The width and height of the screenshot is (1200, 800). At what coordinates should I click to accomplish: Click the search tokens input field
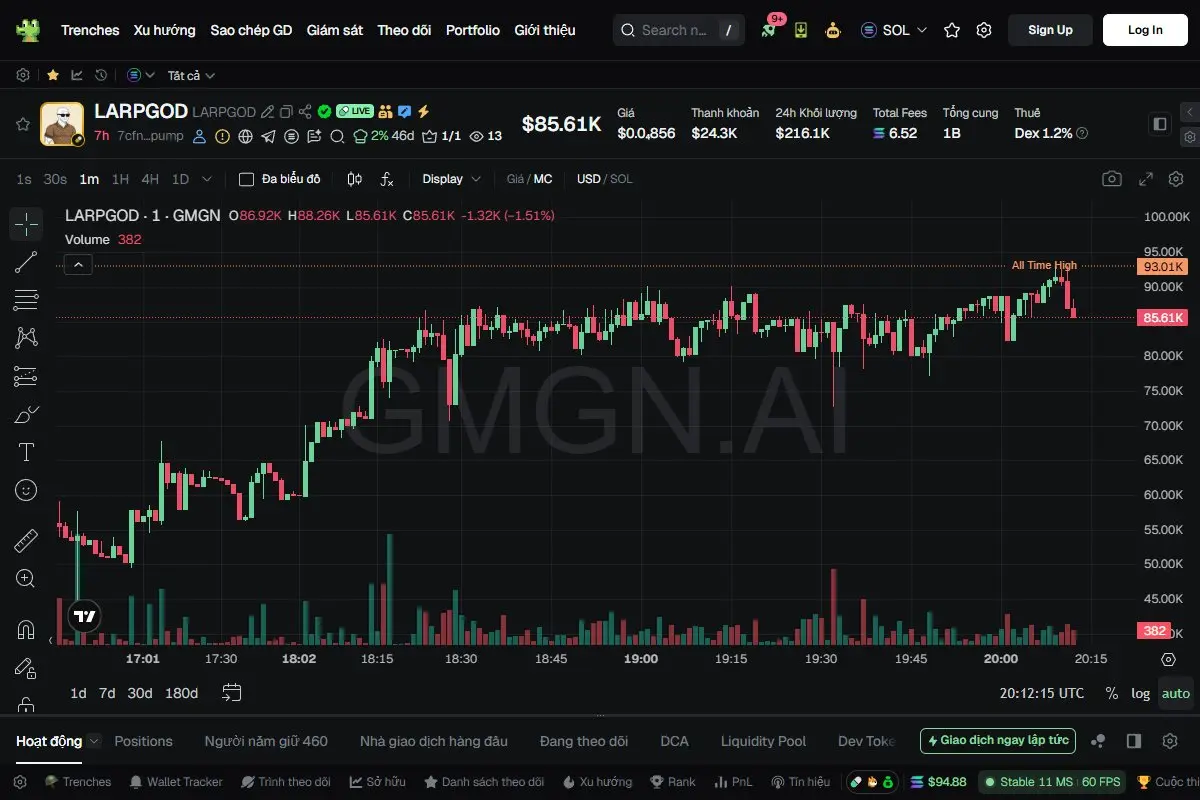click(x=679, y=30)
